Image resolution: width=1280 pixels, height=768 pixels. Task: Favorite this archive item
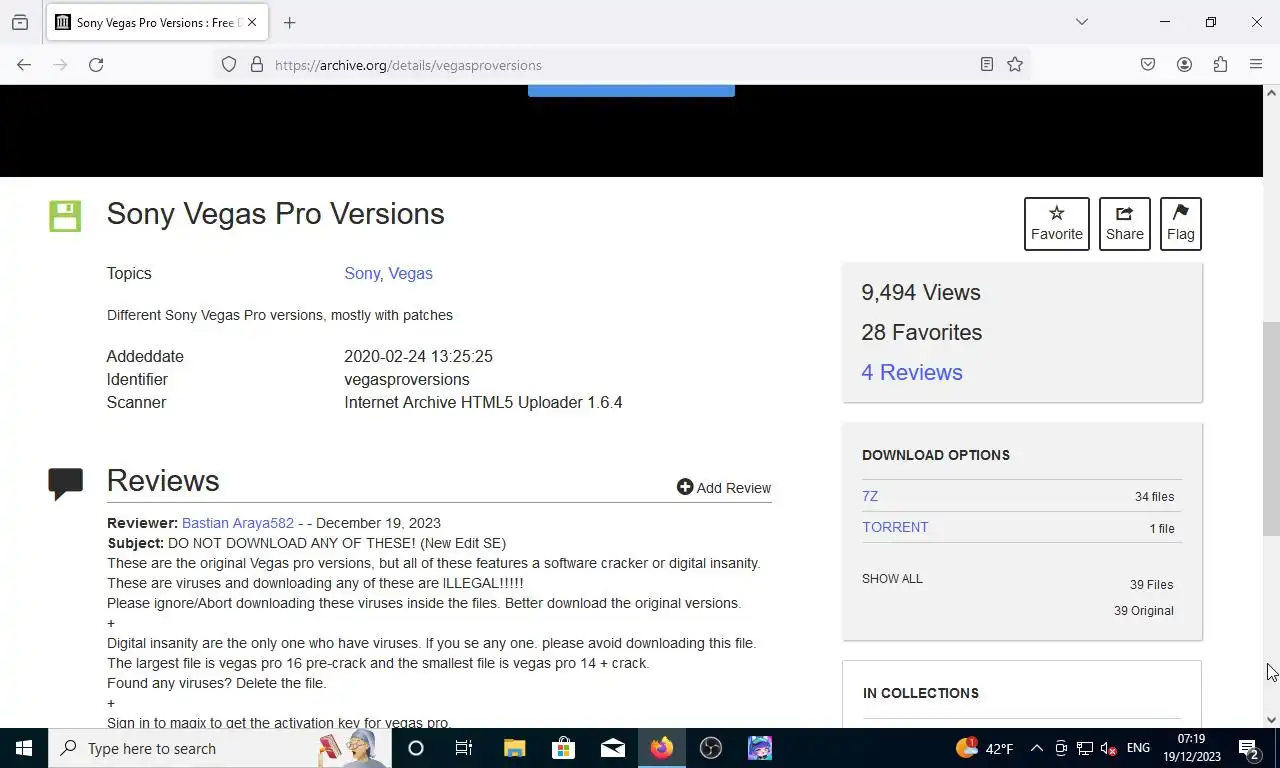pos(1057,224)
